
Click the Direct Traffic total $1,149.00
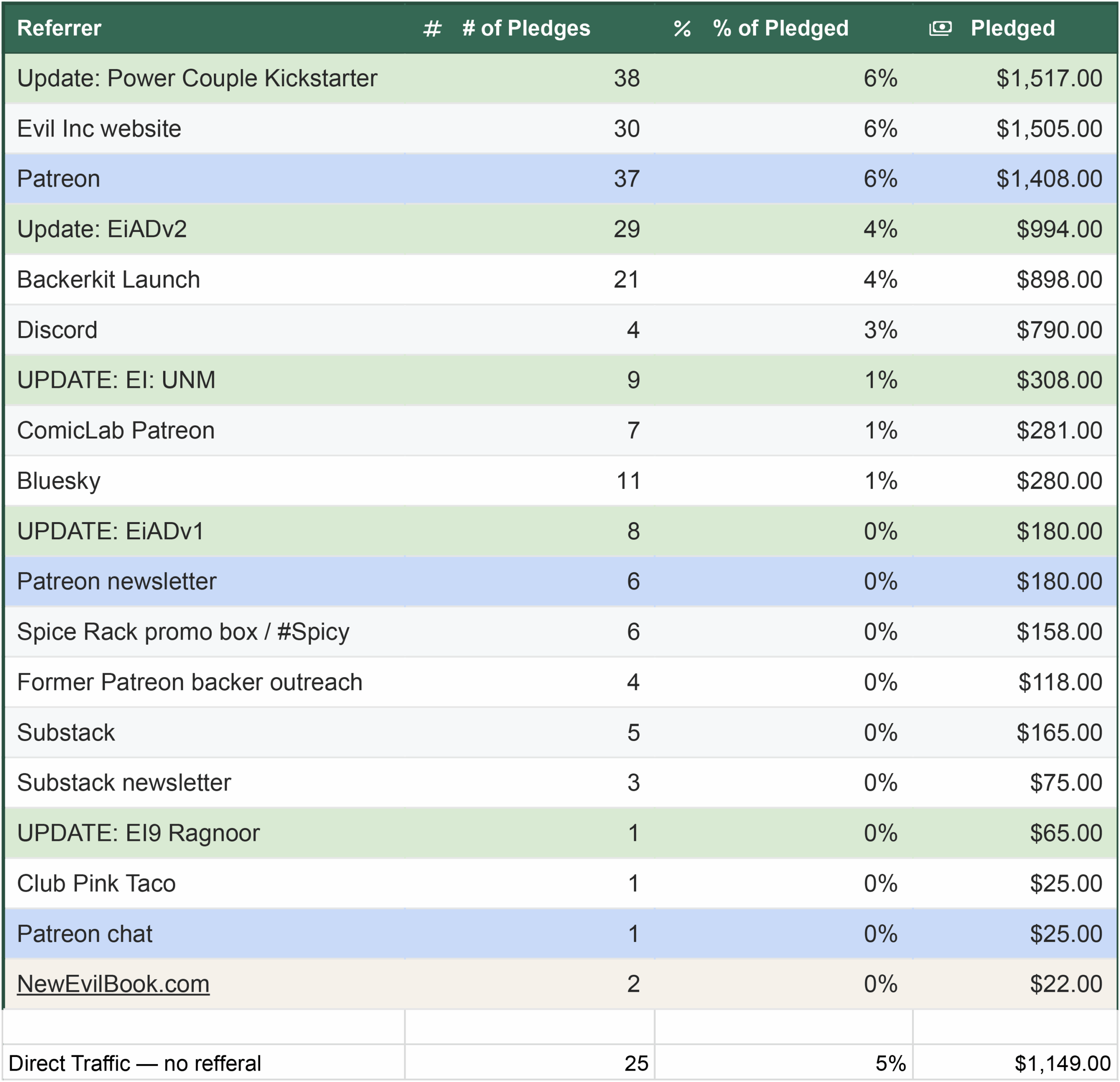coord(1062,1063)
